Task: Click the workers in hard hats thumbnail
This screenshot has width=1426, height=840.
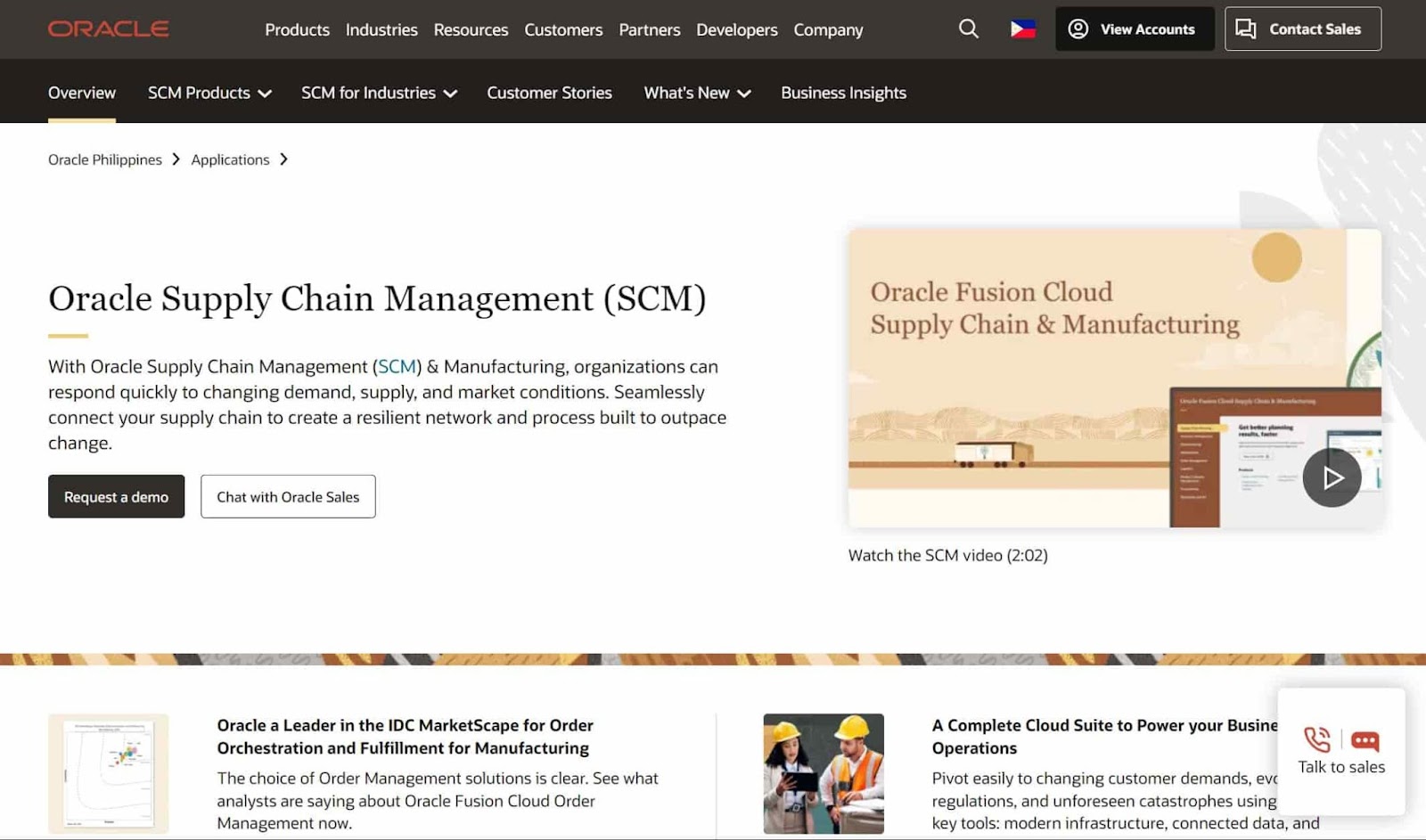Action: point(824,773)
